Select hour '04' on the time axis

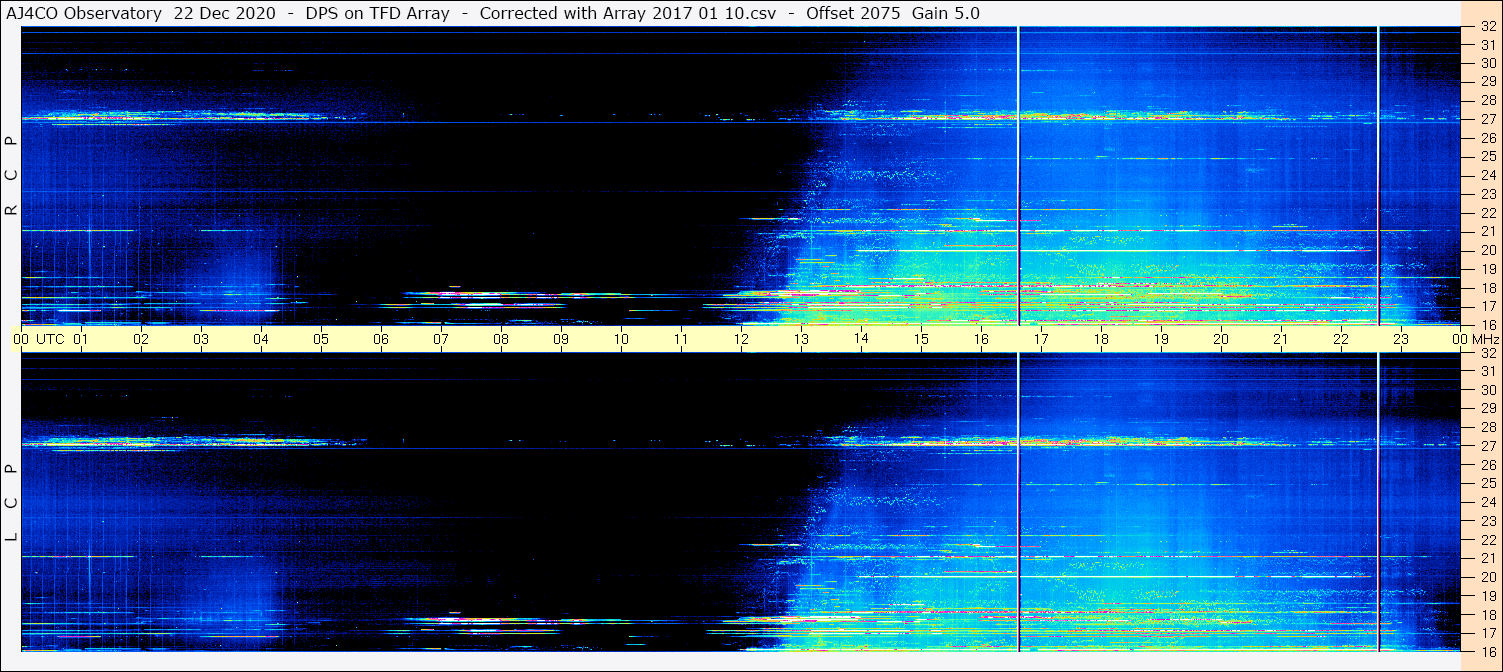(261, 339)
